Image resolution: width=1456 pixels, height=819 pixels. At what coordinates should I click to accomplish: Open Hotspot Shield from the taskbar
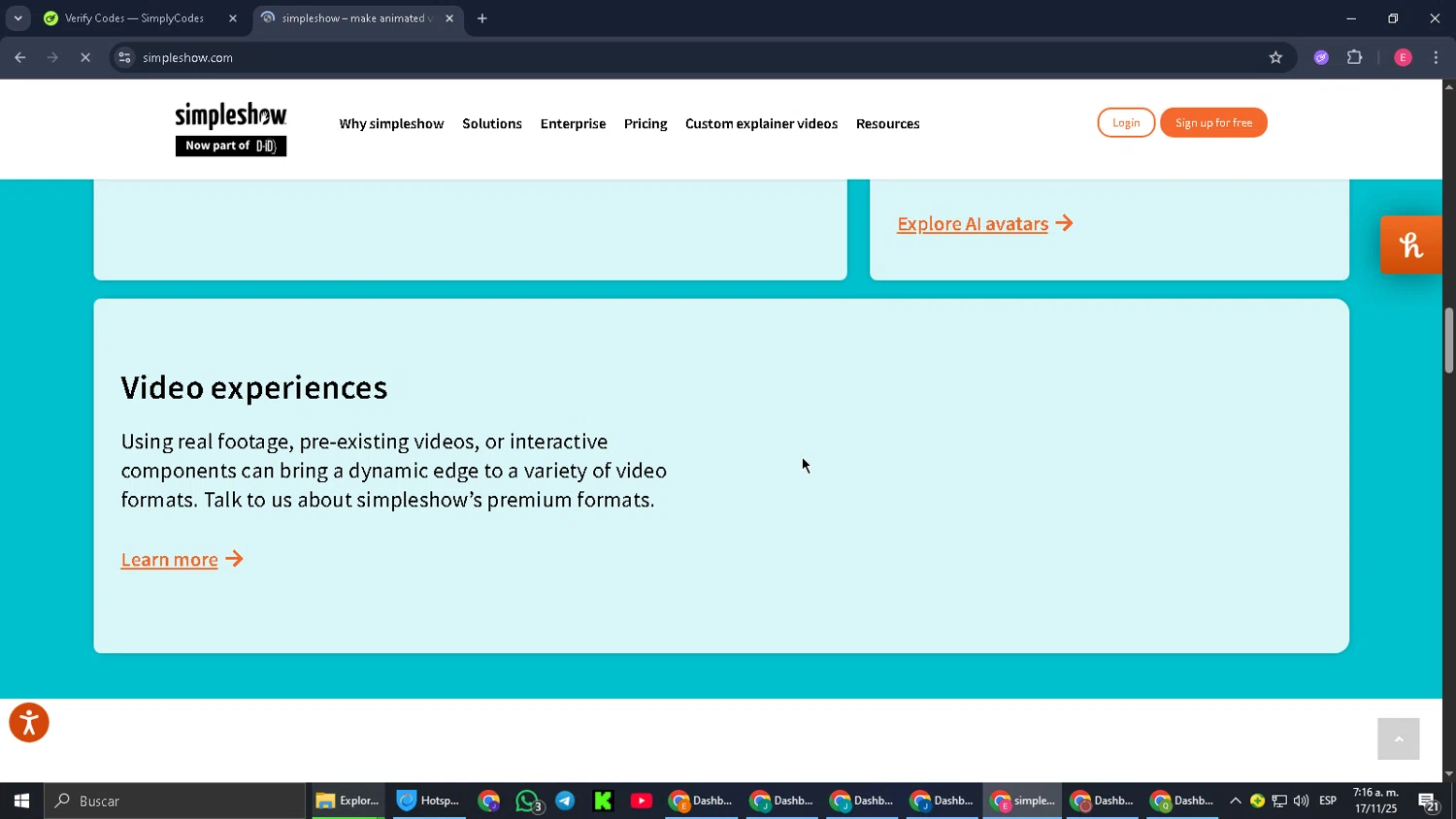tap(428, 801)
